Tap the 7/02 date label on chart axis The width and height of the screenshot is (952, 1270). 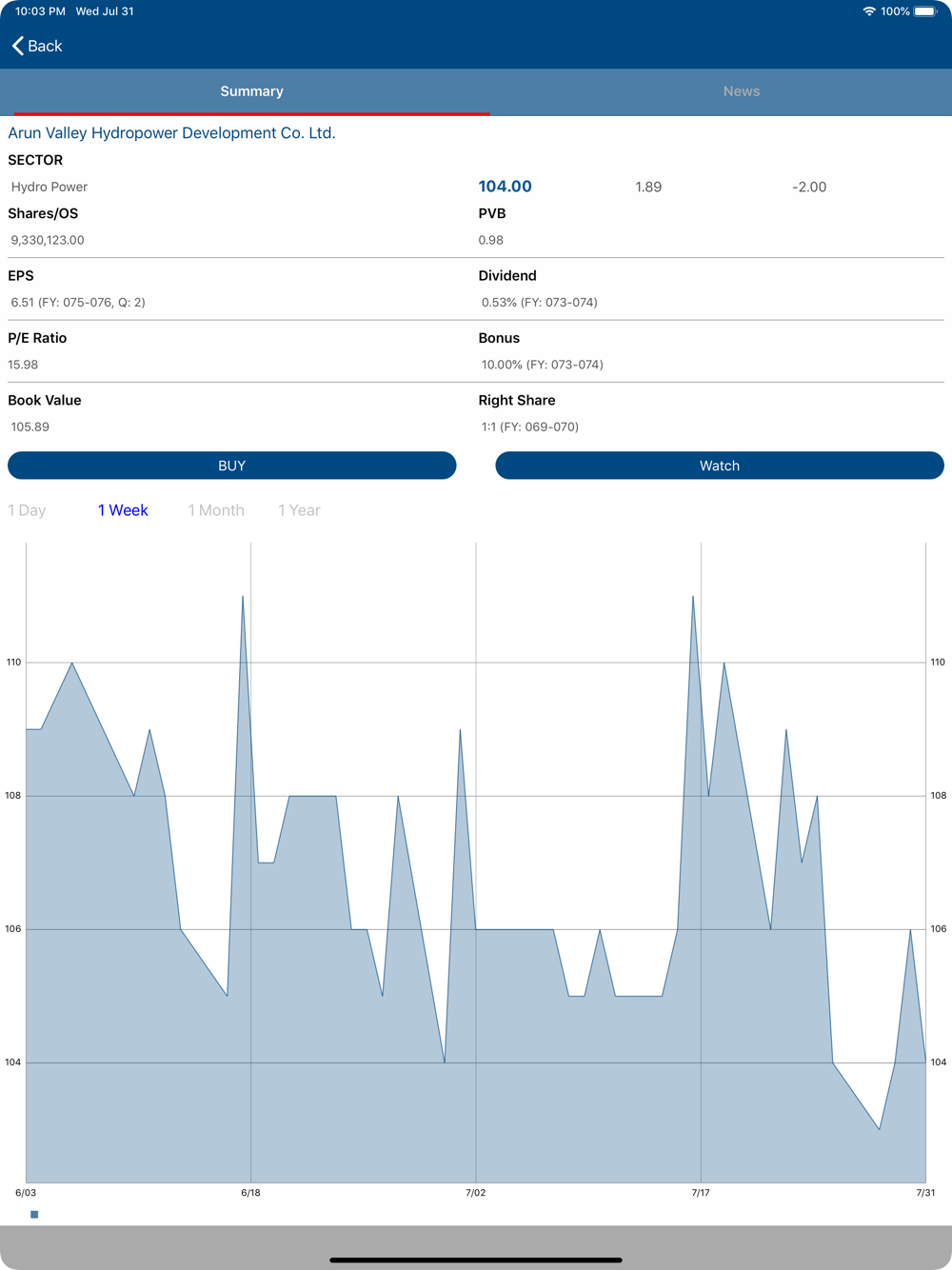475,1193
